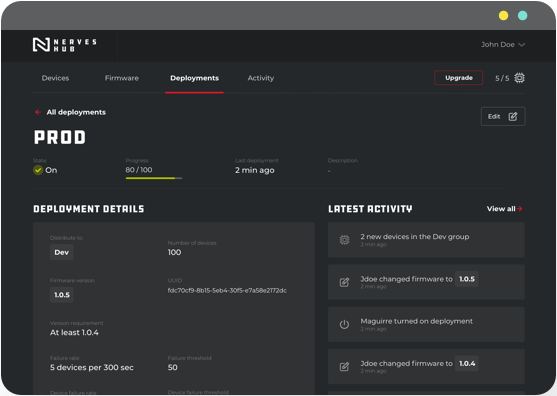Click the failure threshold value 50
The width and height of the screenshot is (557, 396).
pos(173,368)
